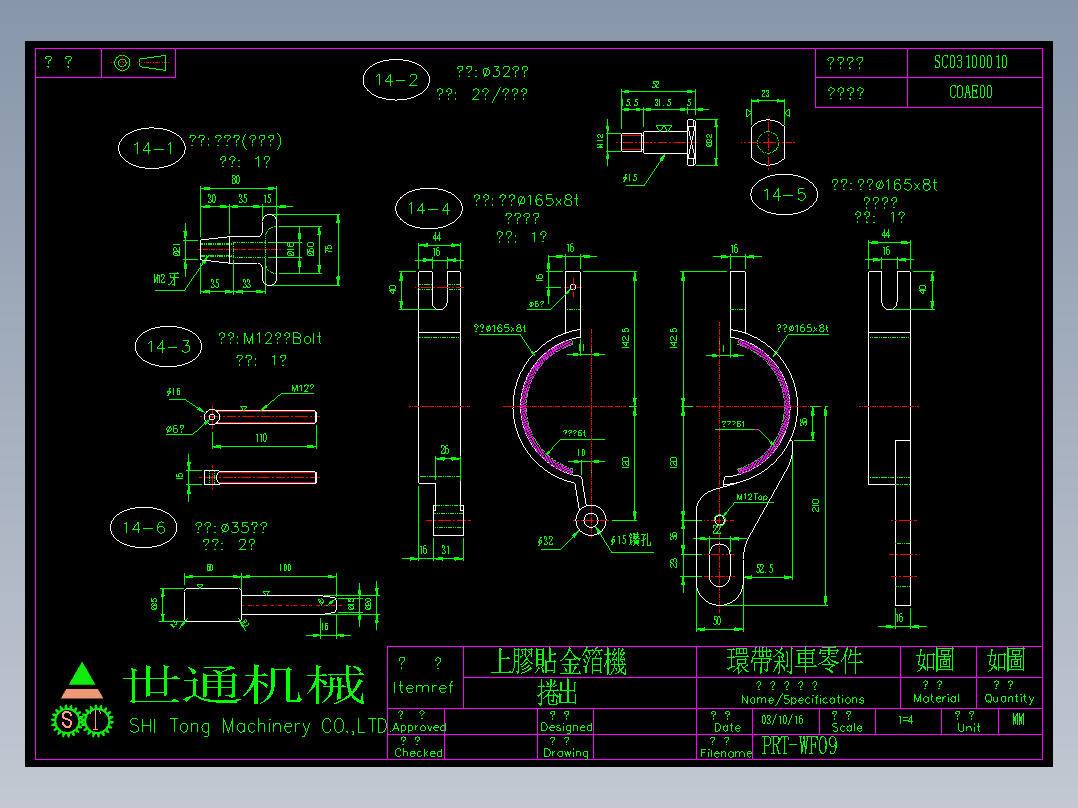Click the filename value PRT-WF09
The width and height of the screenshot is (1078, 808).
tap(800, 746)
